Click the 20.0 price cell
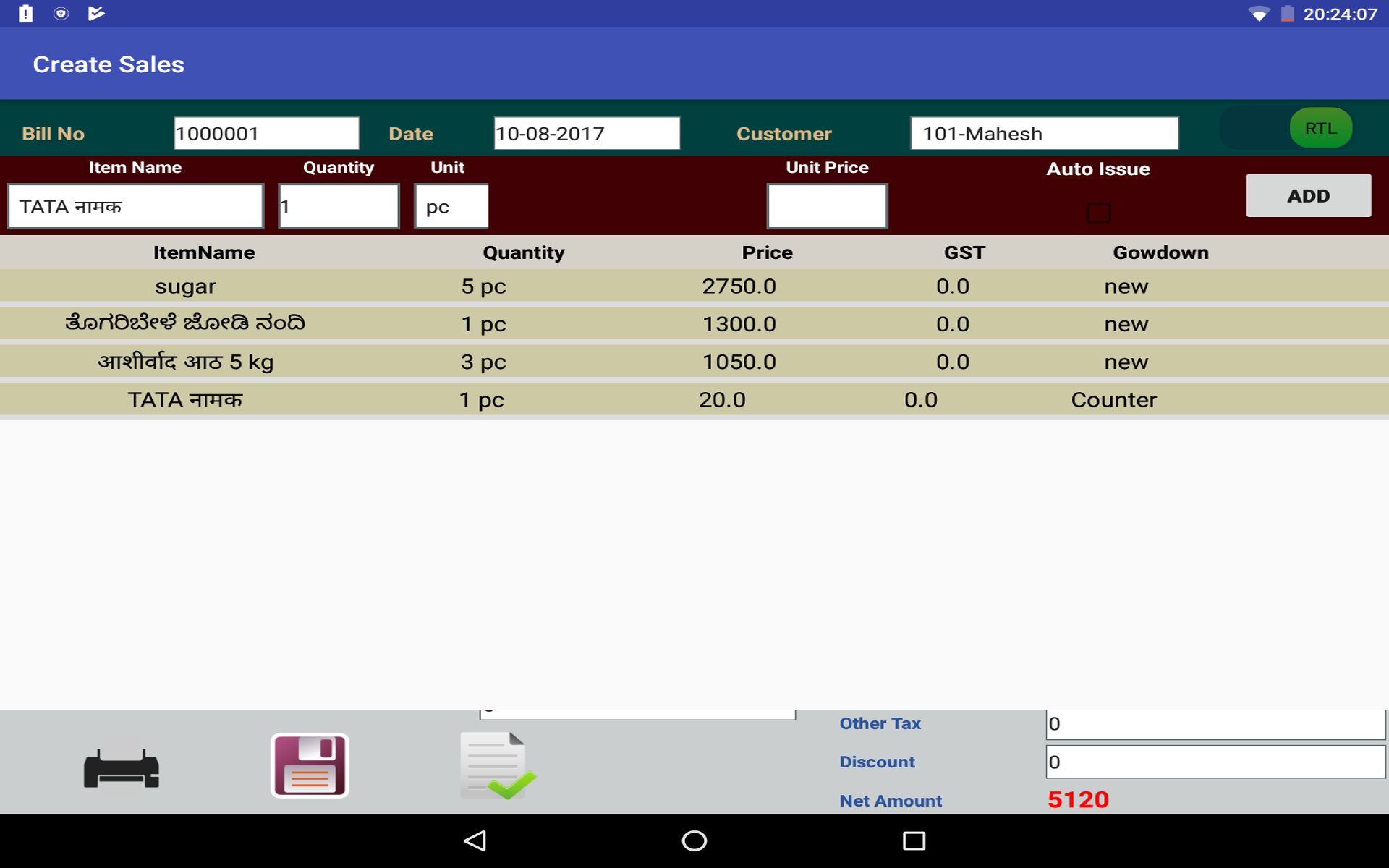 (x=722, y=399)
